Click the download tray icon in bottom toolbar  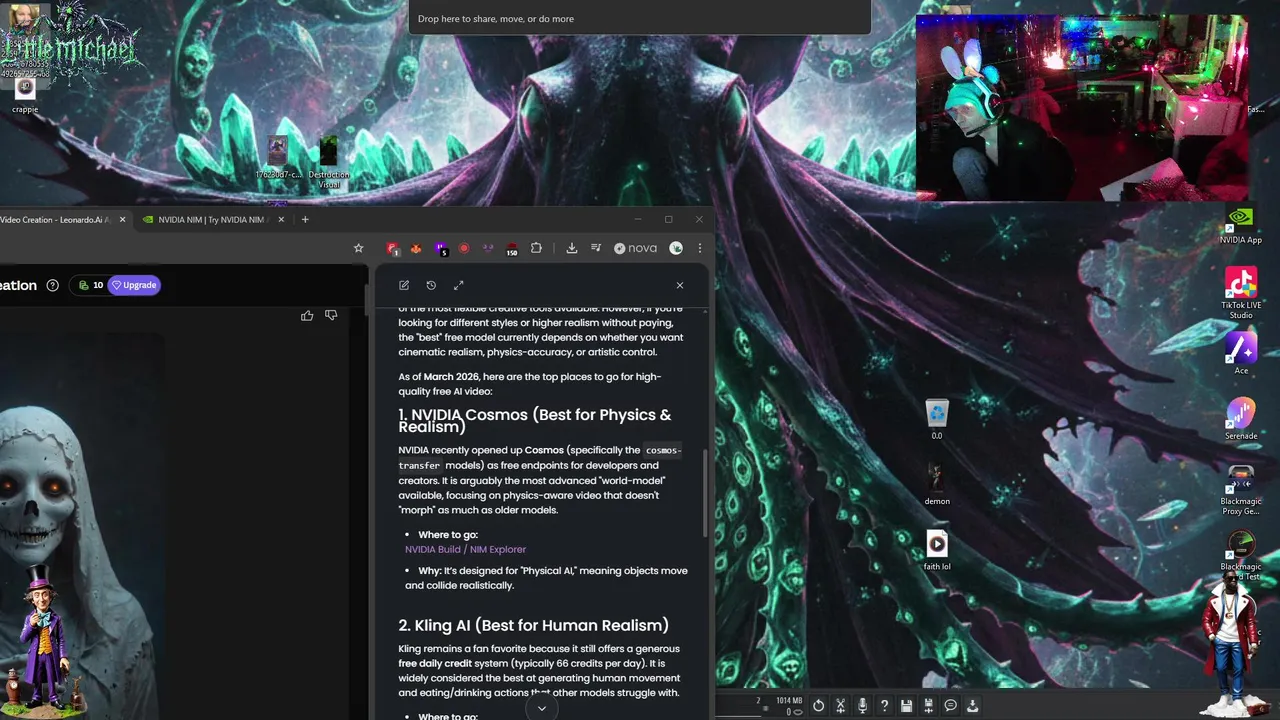972,705
